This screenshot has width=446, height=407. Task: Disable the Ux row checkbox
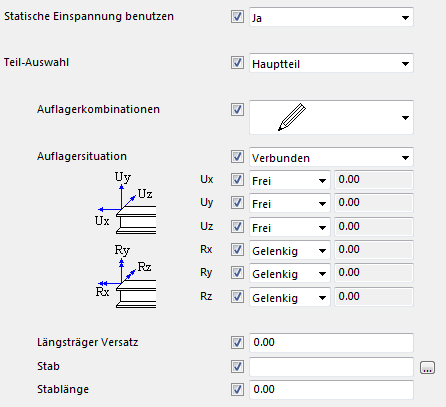pyautogui.click(x=237, y=180)
